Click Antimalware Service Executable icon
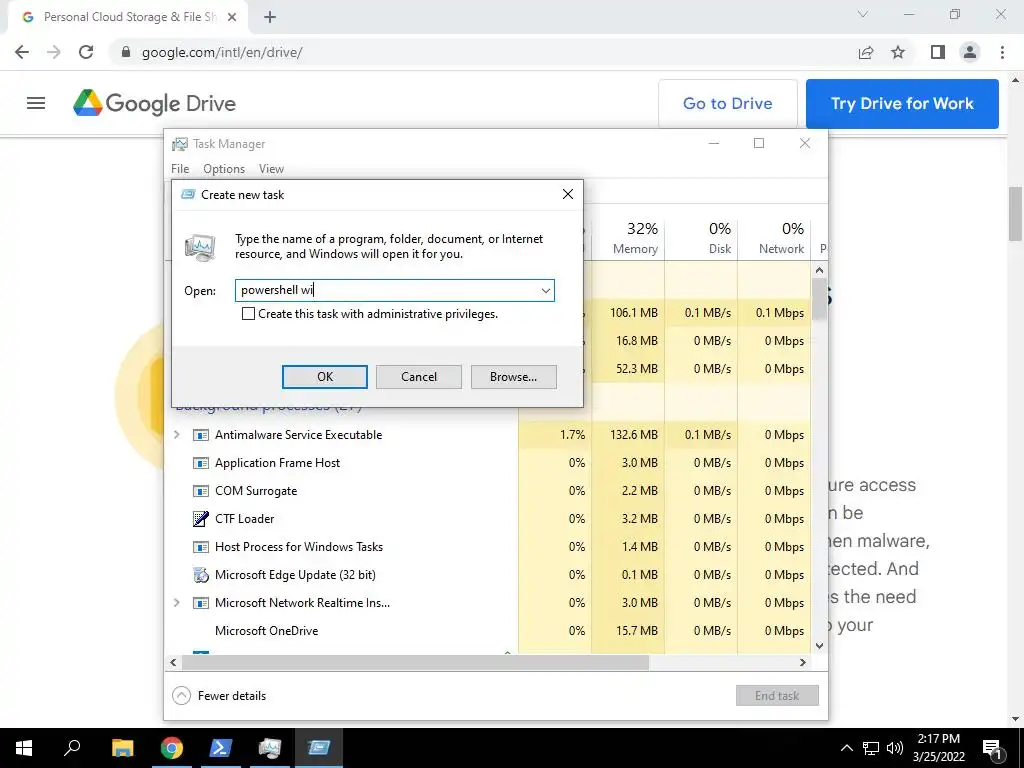 point(200,435)
